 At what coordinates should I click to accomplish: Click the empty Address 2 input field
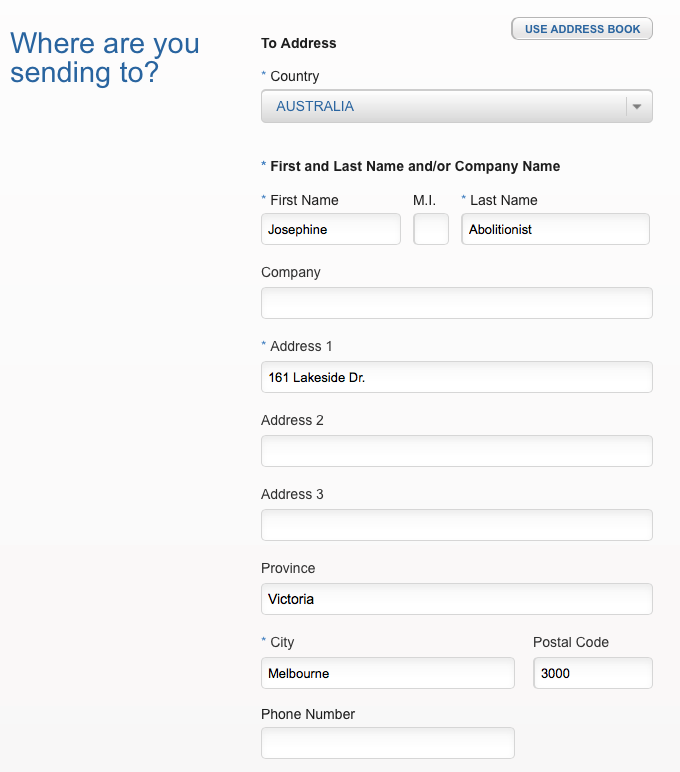click(x=456, y=451)
